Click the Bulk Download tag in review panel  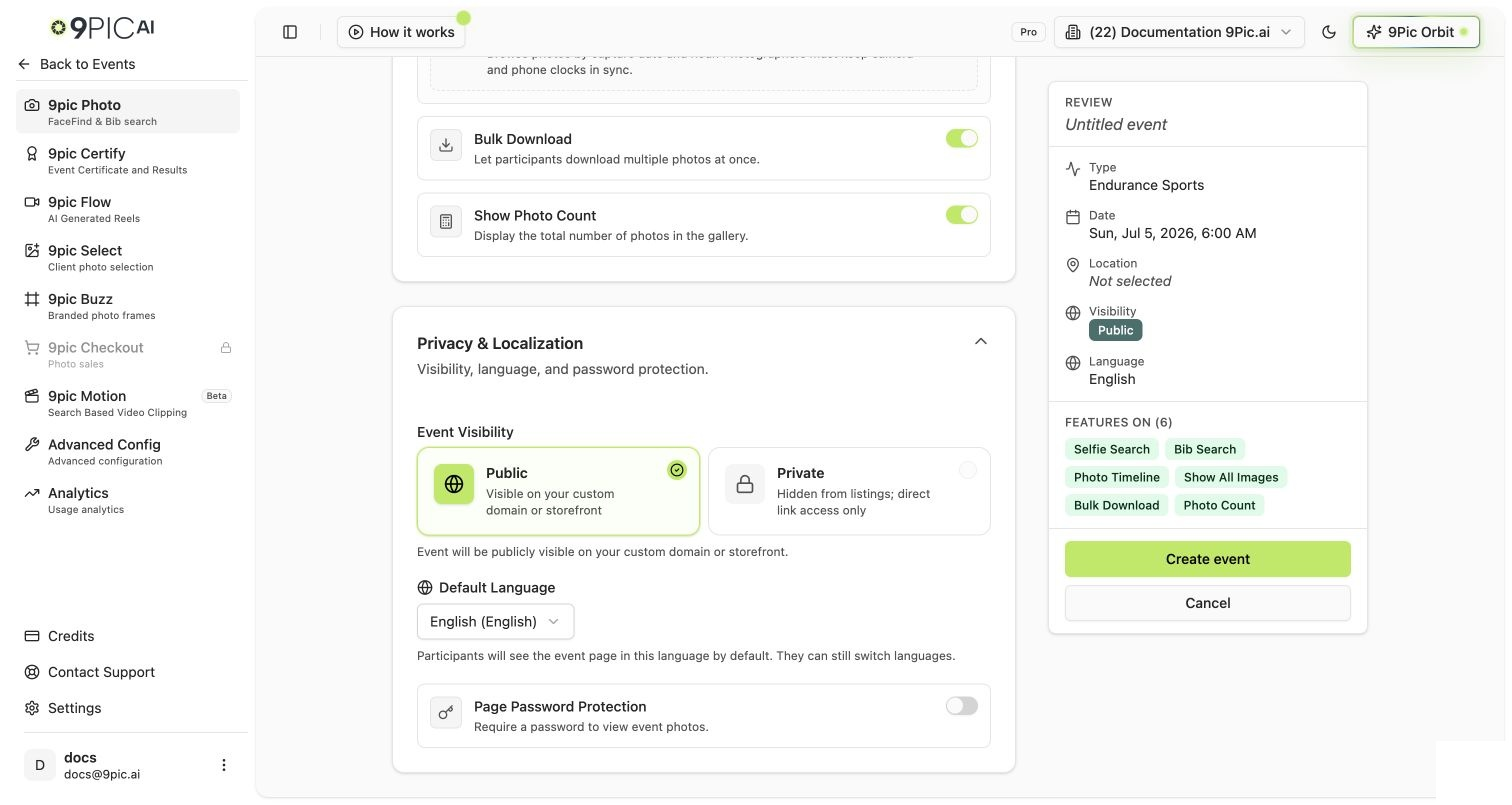point(1116,505)
